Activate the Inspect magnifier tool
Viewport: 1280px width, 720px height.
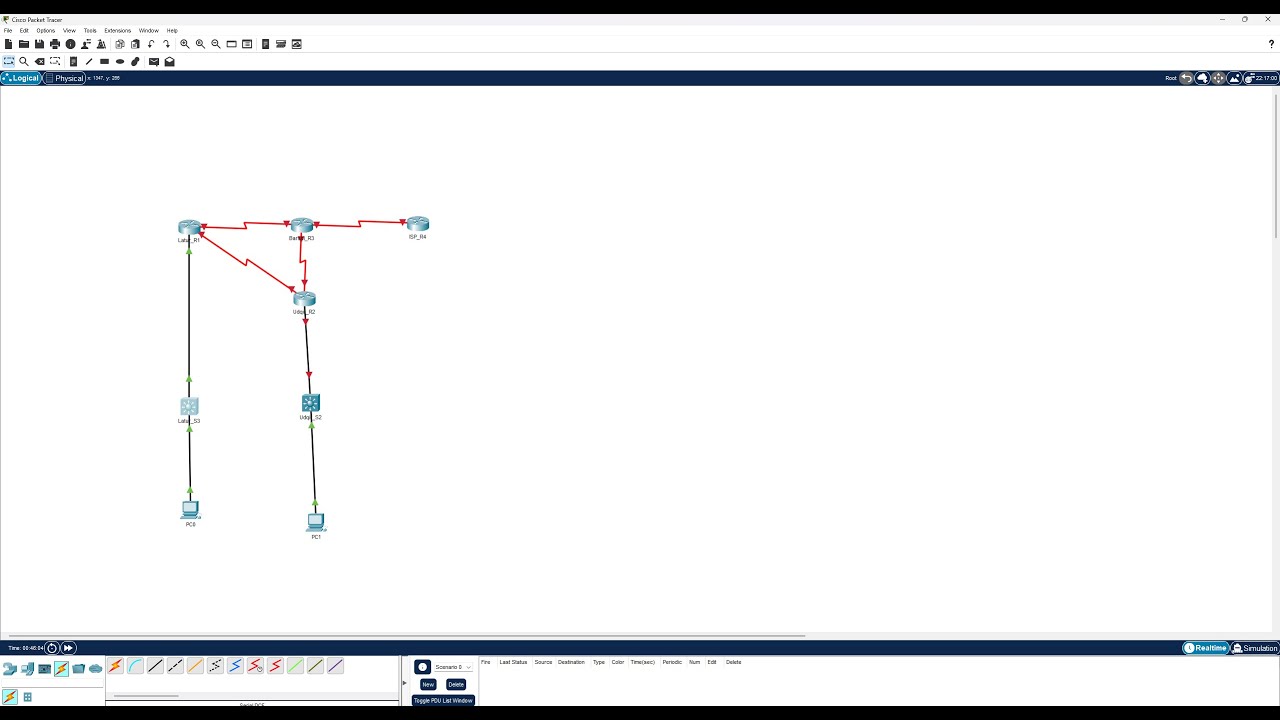24,61
